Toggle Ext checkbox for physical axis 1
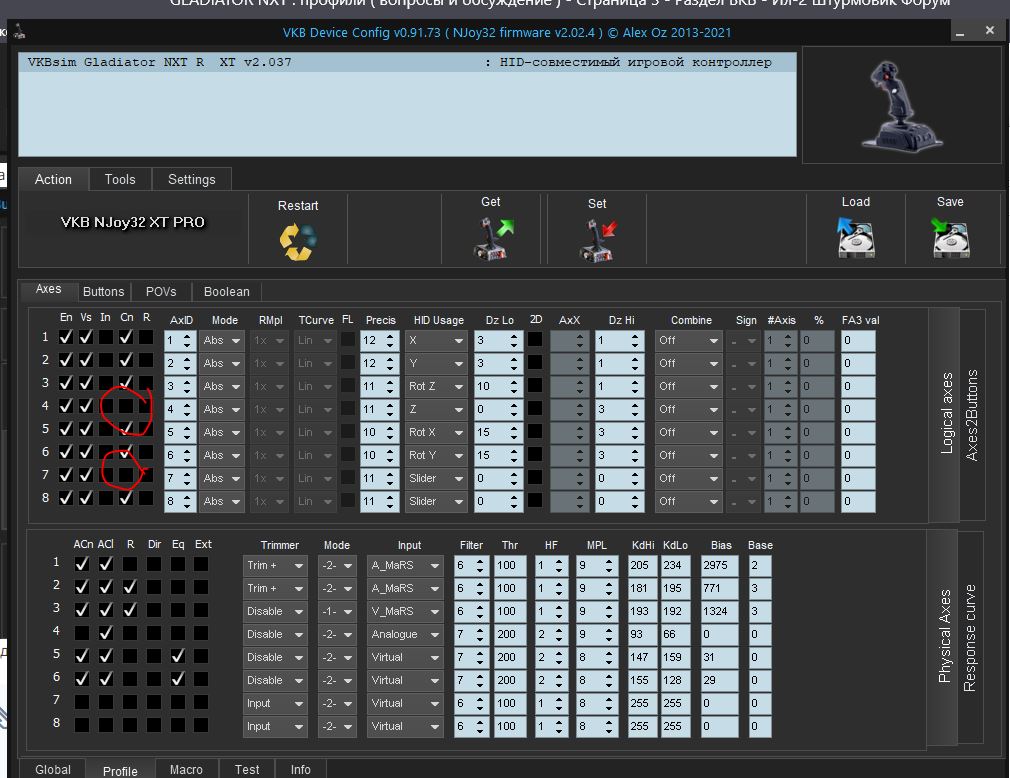Image resolution: width=1010 pixels, height=778 pixels. tap(201, 564)
